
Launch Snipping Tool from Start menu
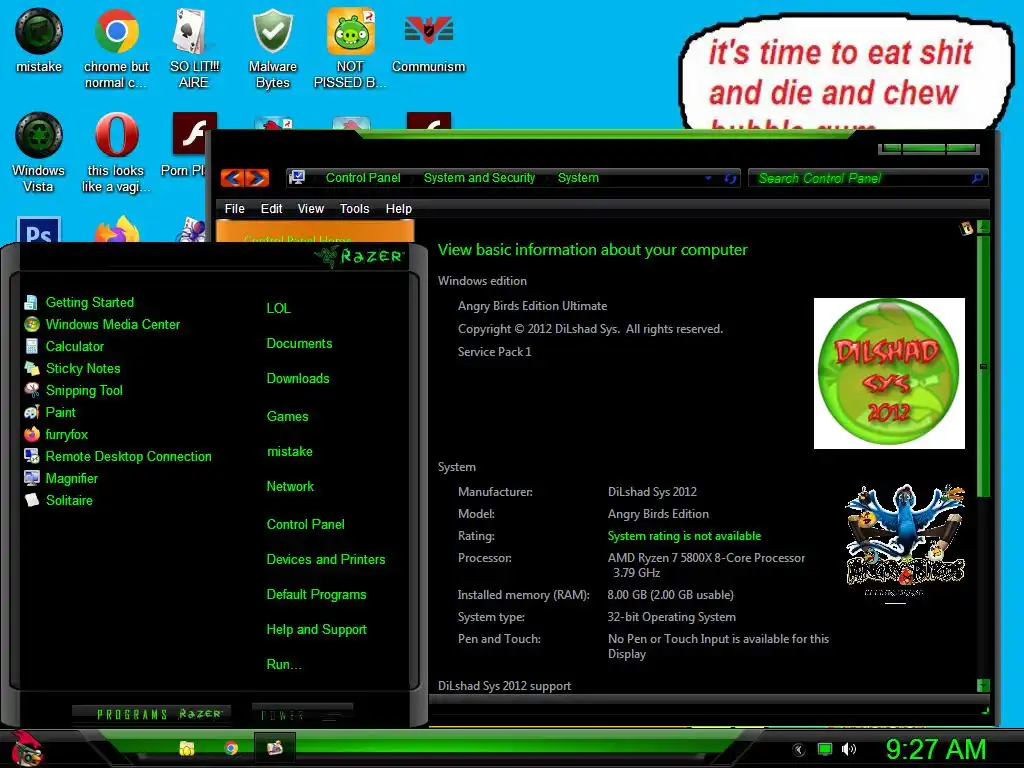73,391
